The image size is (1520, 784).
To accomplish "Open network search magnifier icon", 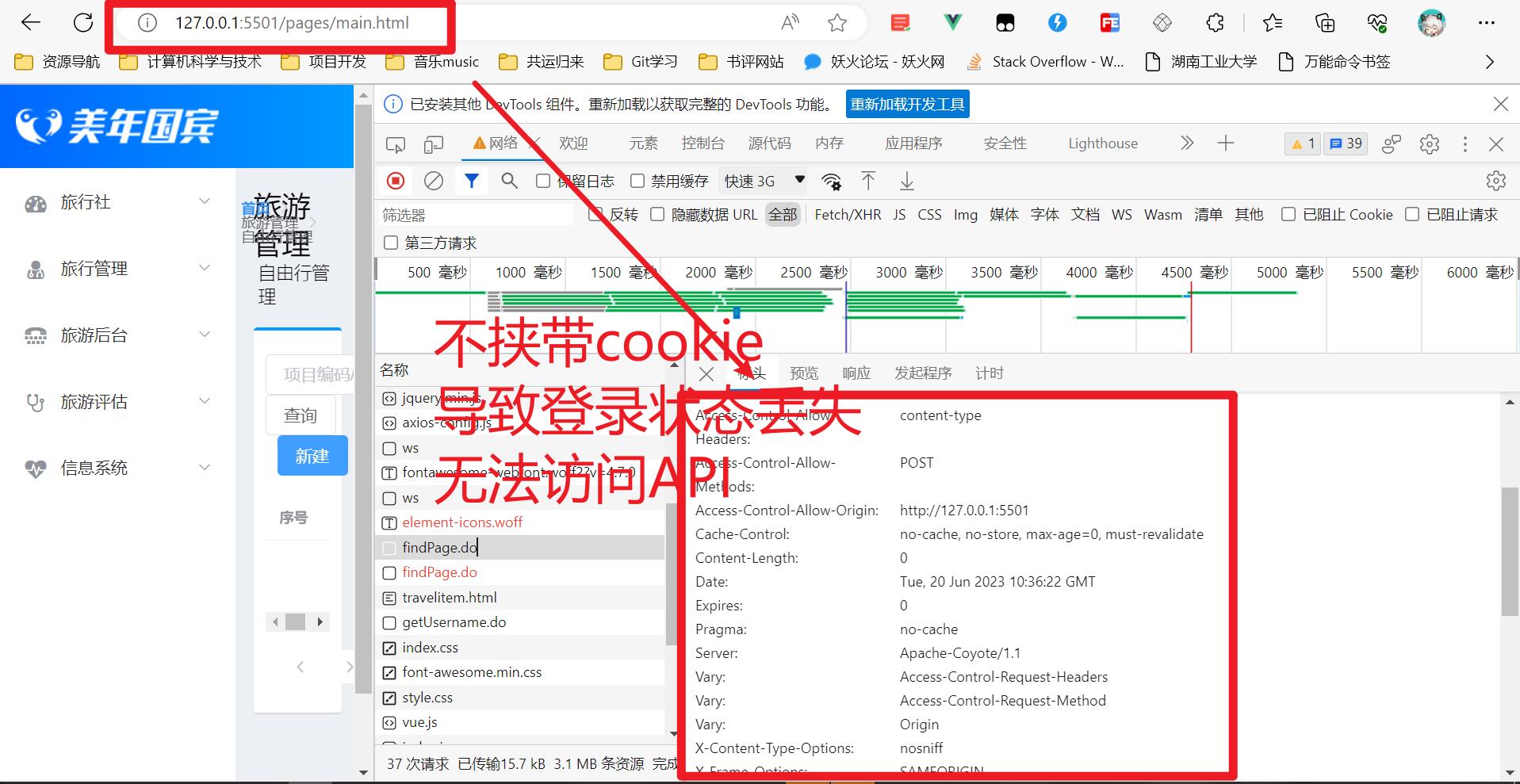I will (x=509, y=181).
